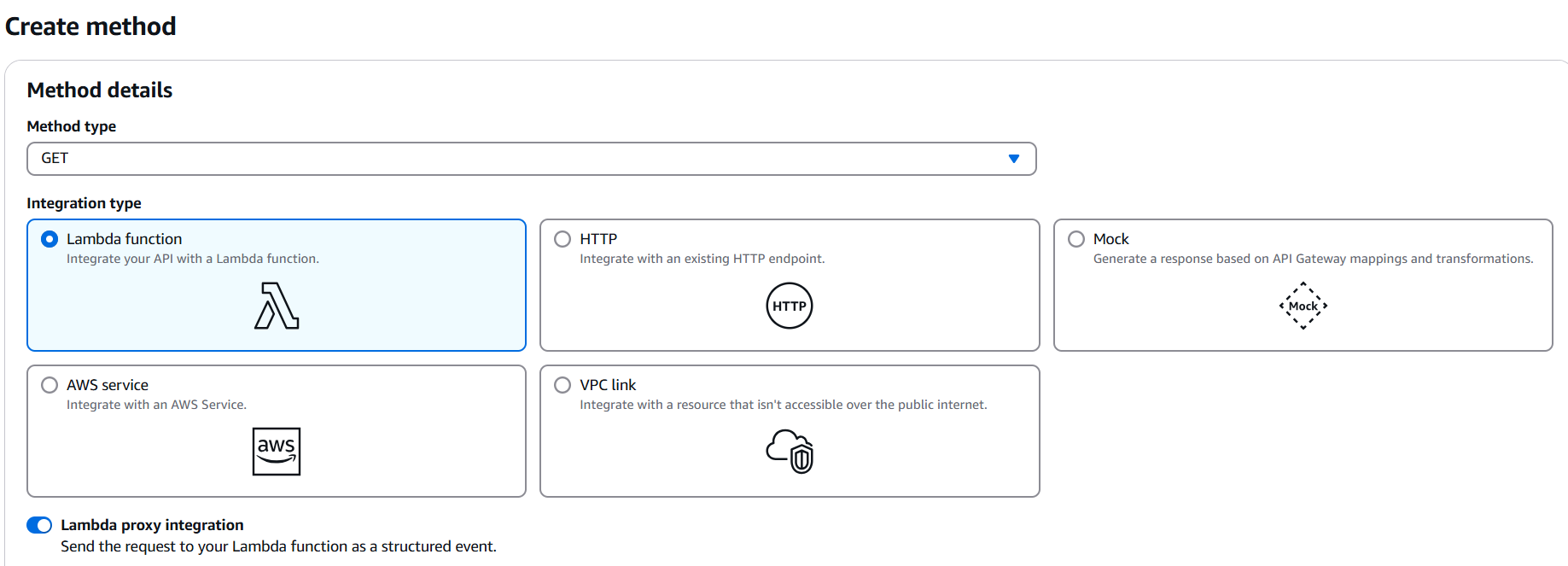Screen dimensions: 1568x566
Task: Click the VPC cloud shield icon
Action: tap(790, 452)
